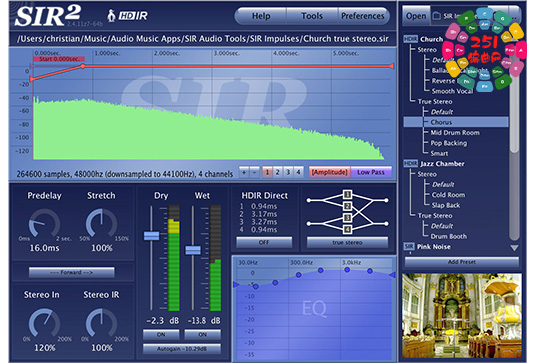Click the lower right output dot of the routing diagram
535x363 pixels.
pyautogui.click(x=386, y=223)
